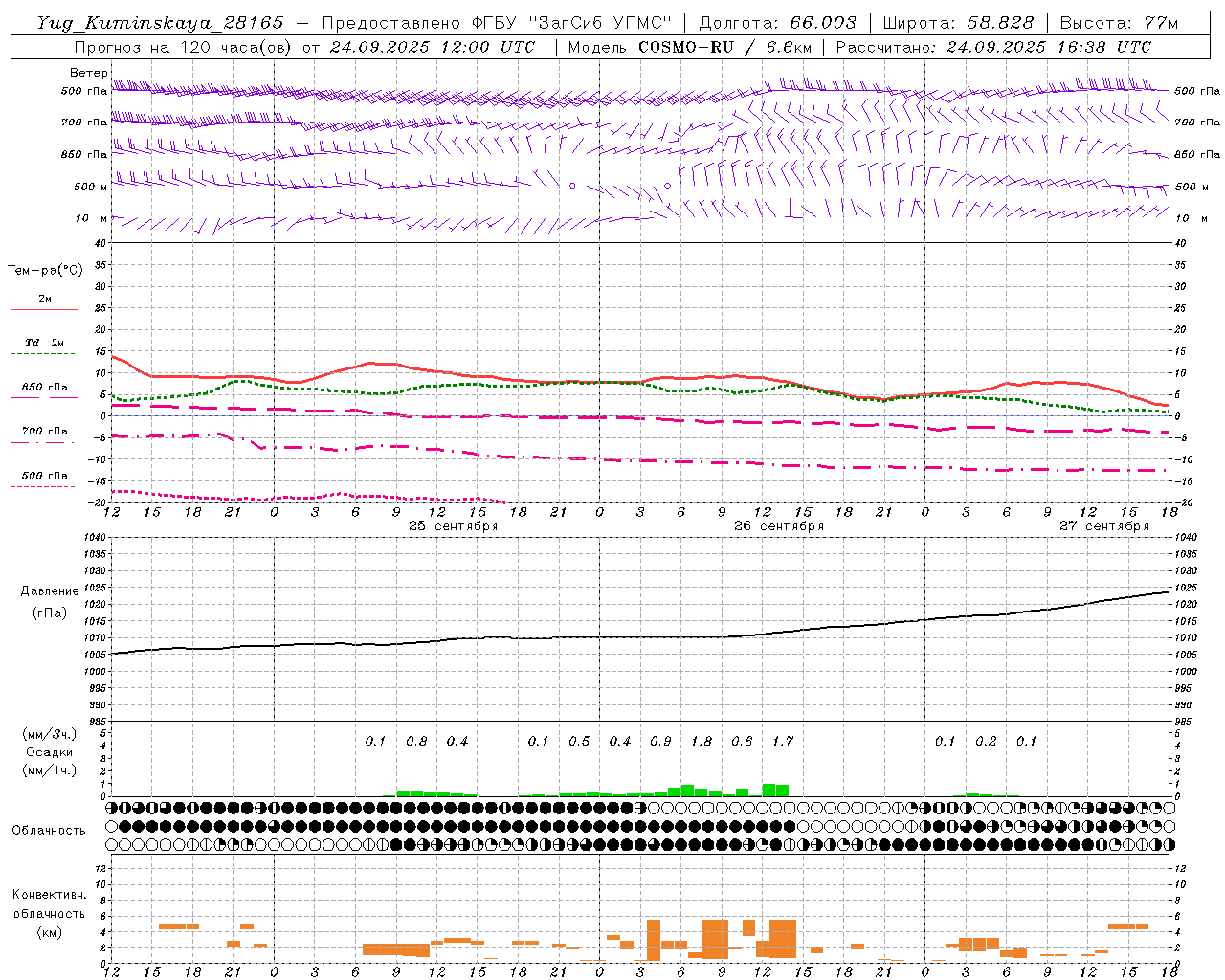Click the Td 2м dew point legend entry
1225x980 pixels.
point(45,343)
